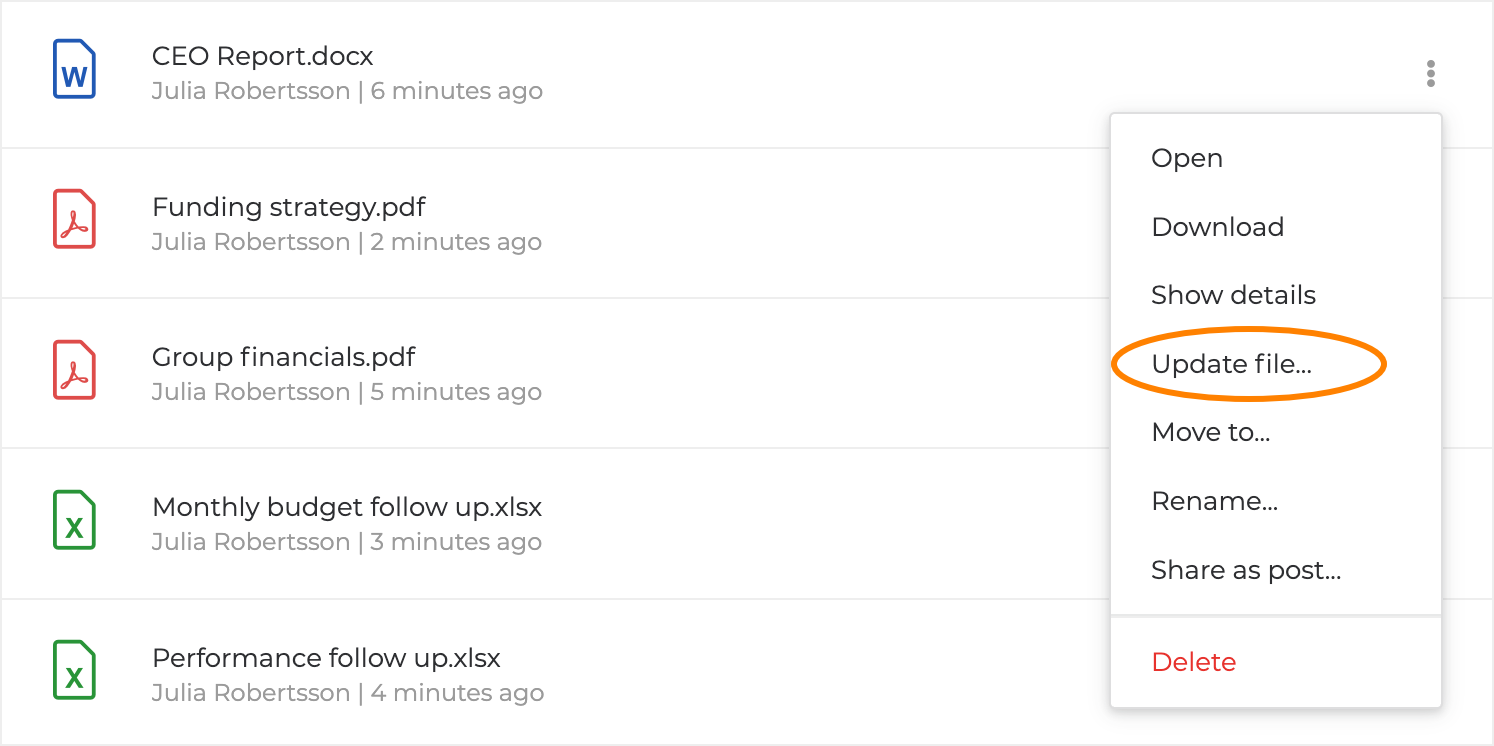Click the CEO Report author and timestamp line
This screenshot has height=746, width=1494.
[347, 91]
